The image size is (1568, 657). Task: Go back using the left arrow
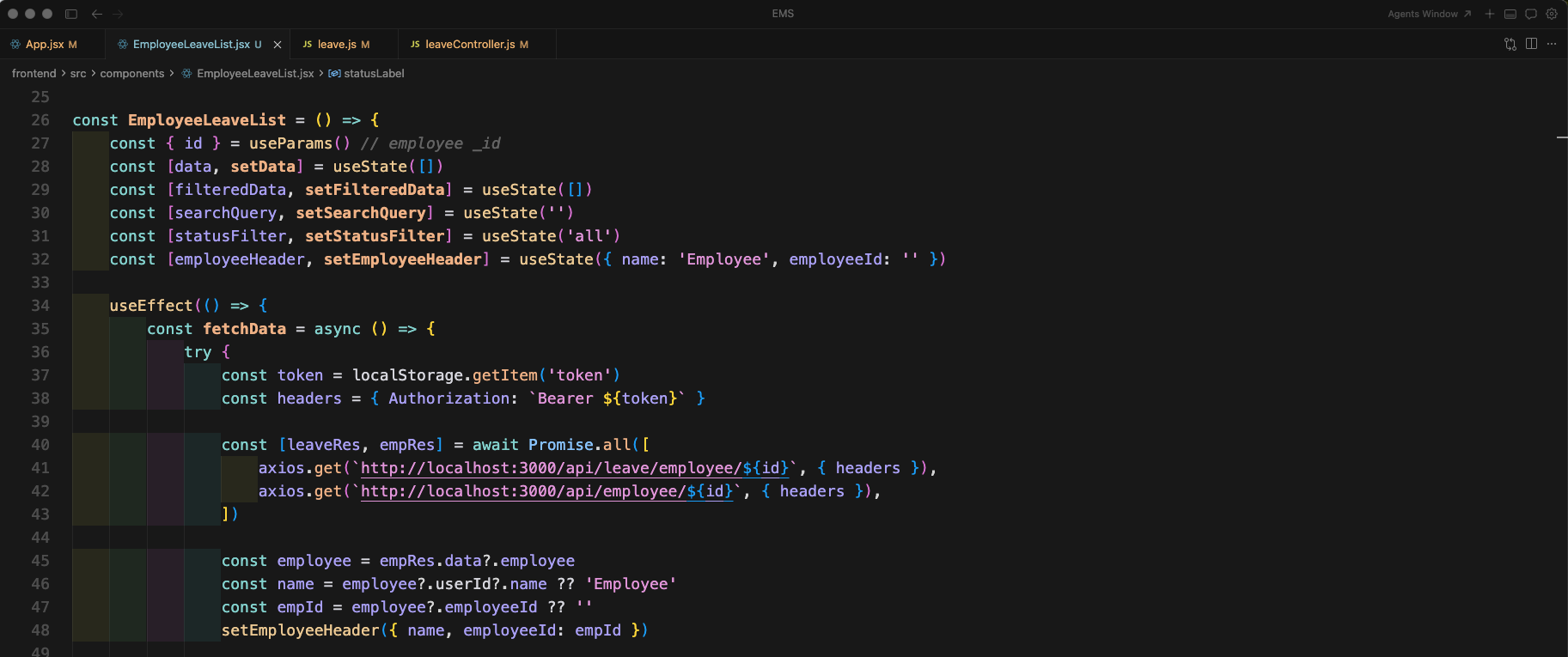[x=97, y=14]
